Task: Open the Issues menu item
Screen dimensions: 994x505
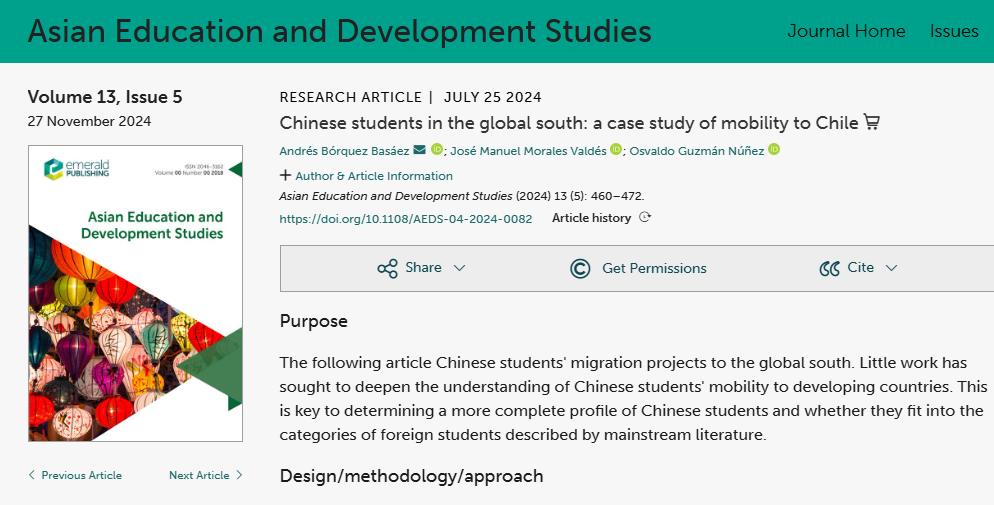Action: point(954,31)
